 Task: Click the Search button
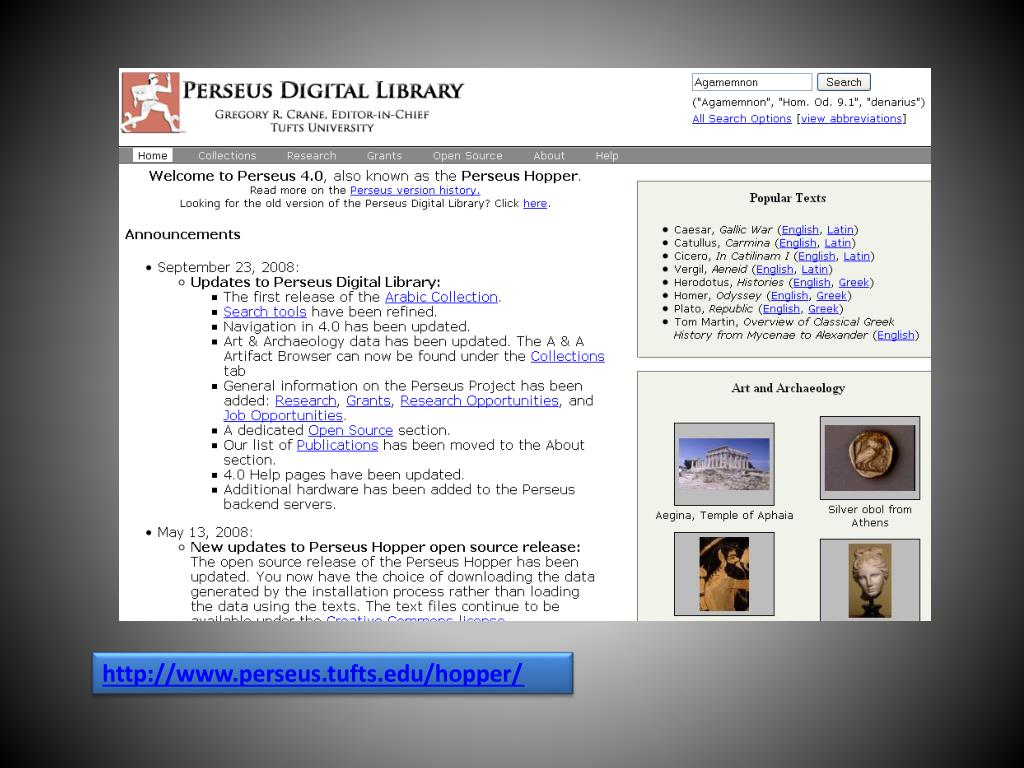[843, 82]
